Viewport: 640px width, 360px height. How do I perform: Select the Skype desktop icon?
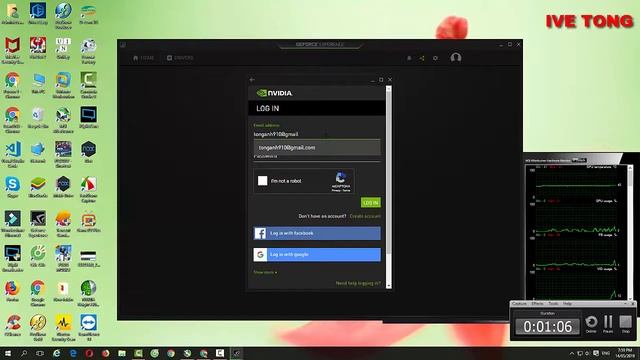pos(12,187)
